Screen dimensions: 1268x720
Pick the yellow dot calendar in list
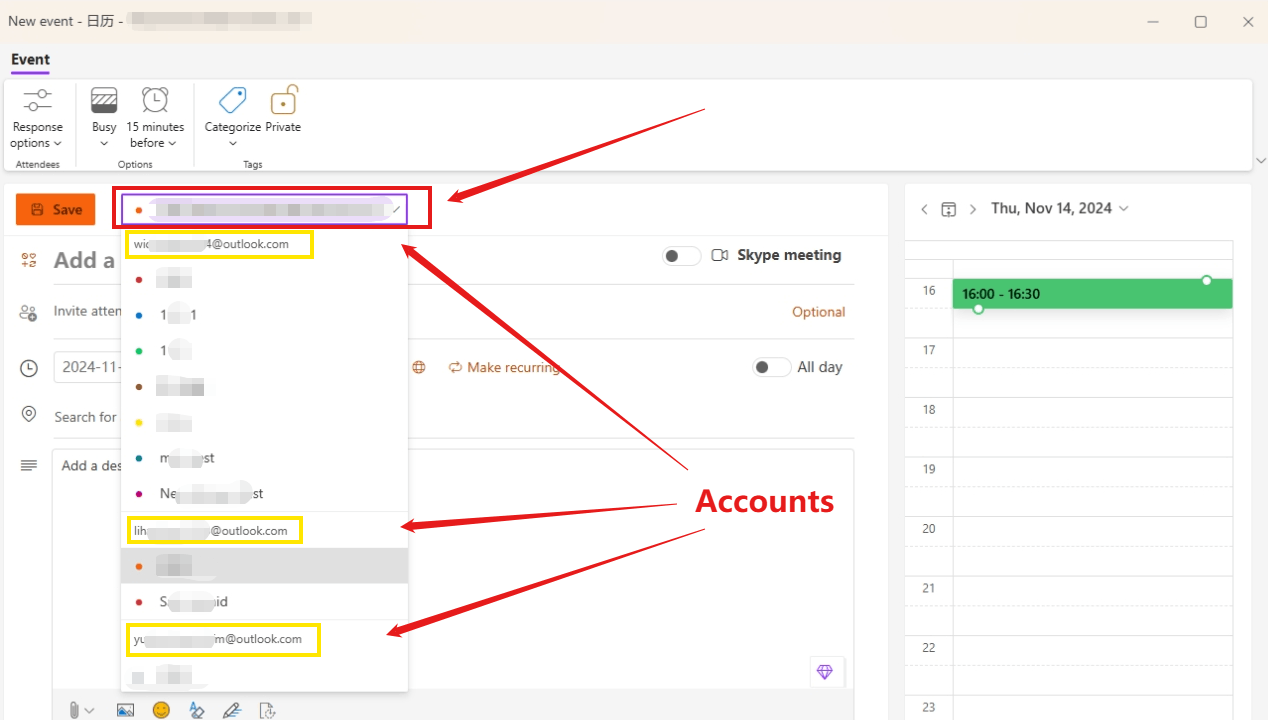(264, 422)
